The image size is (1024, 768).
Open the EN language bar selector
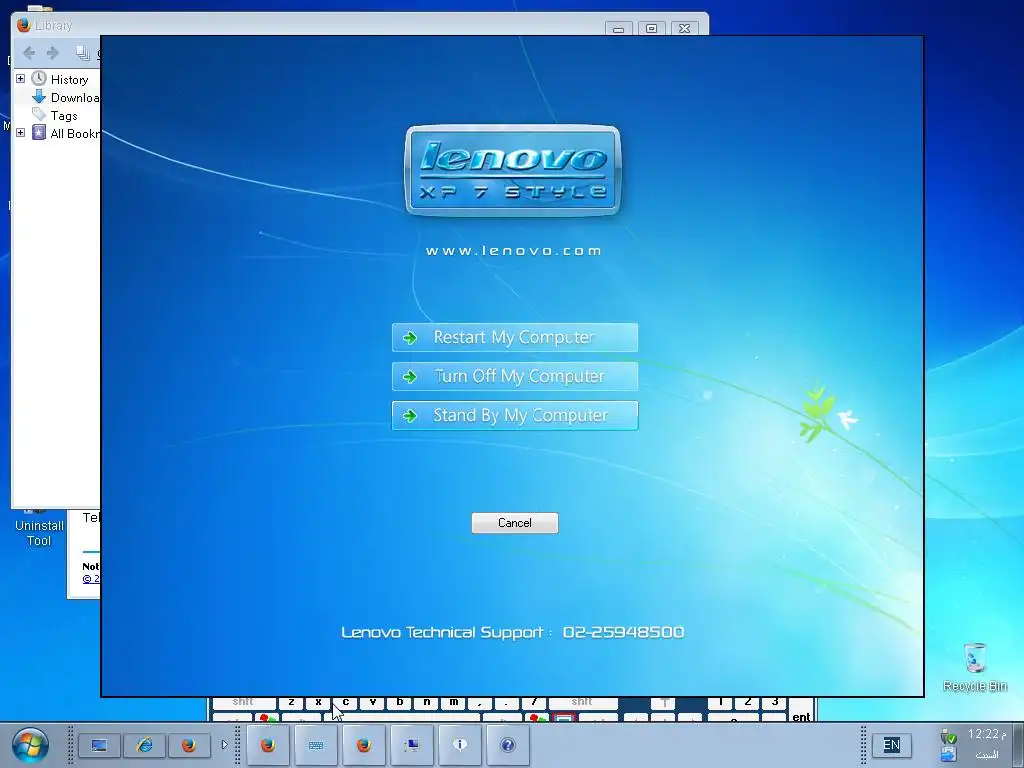point(891,745)
